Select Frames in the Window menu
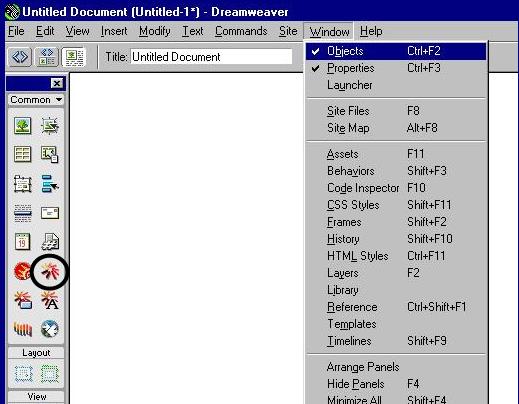This screenshot has height=404, width=519. click(x=396, y=222)
